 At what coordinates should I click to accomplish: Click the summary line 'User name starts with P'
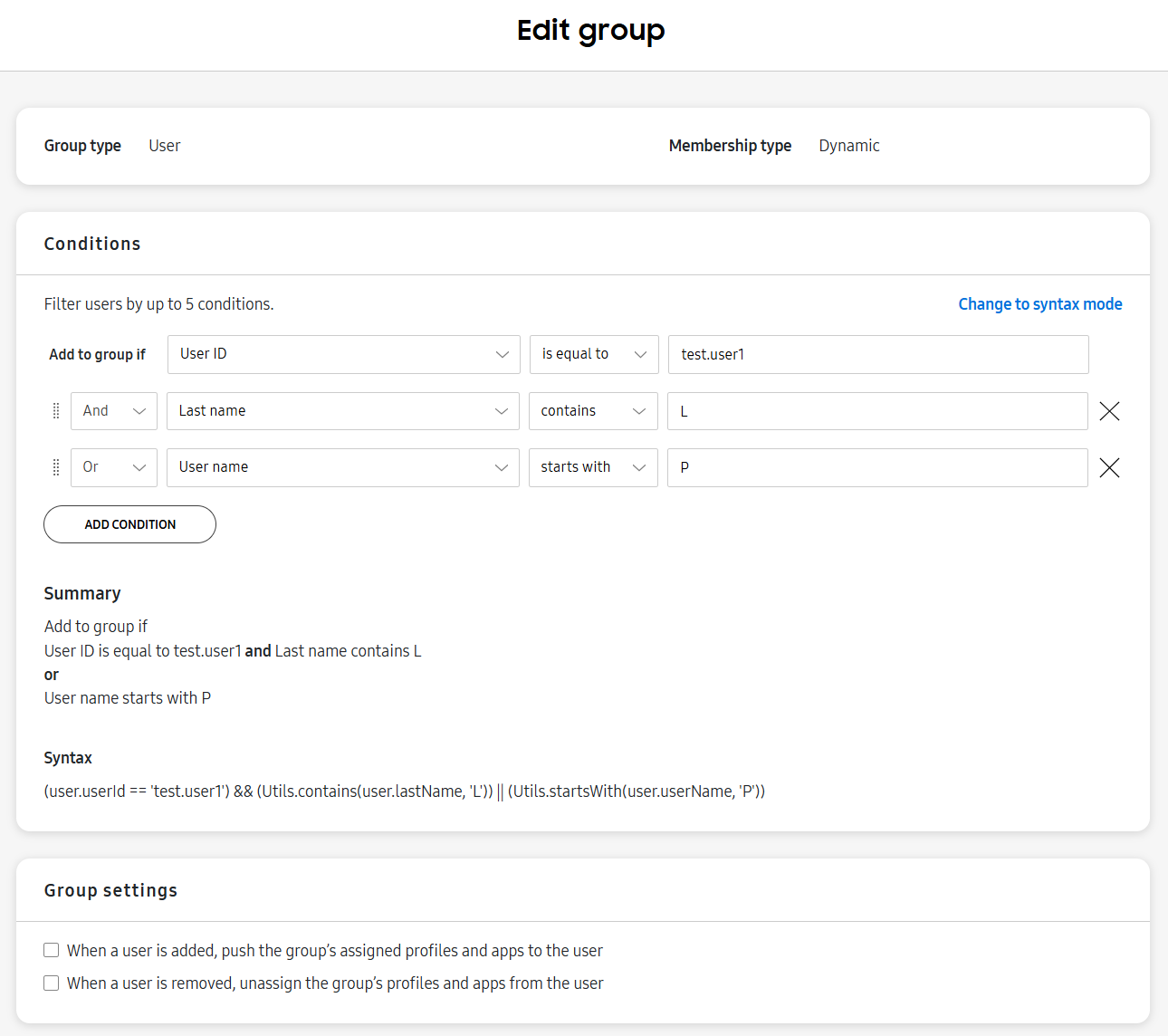click(x=128, y=698)
